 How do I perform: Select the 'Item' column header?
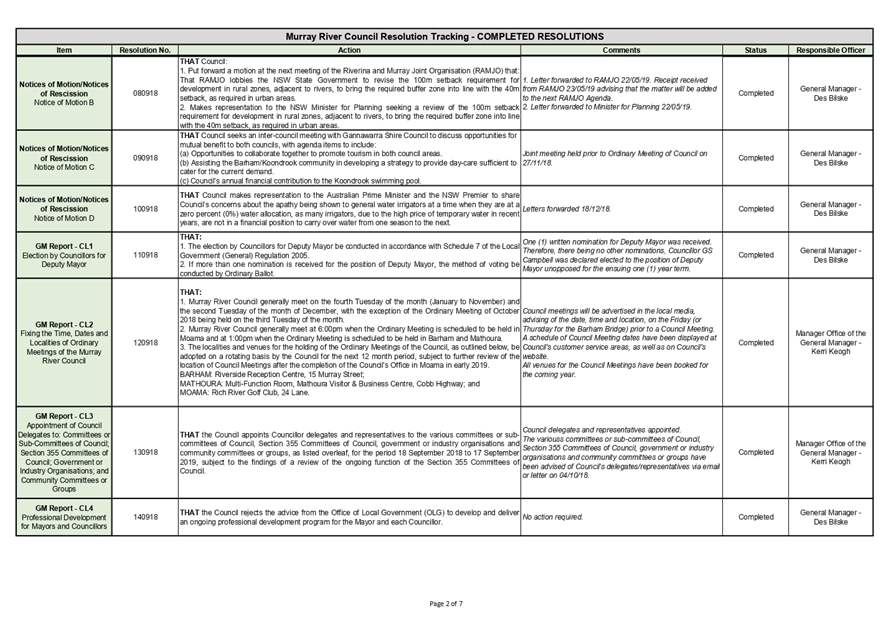(63, 49)
